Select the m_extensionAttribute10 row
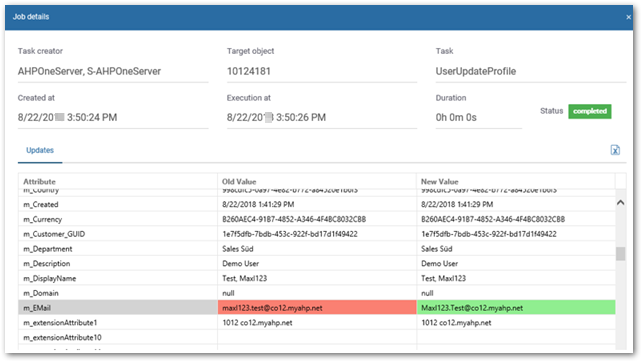The height and width of the screenshot is (362, 642). pos(316,337)
